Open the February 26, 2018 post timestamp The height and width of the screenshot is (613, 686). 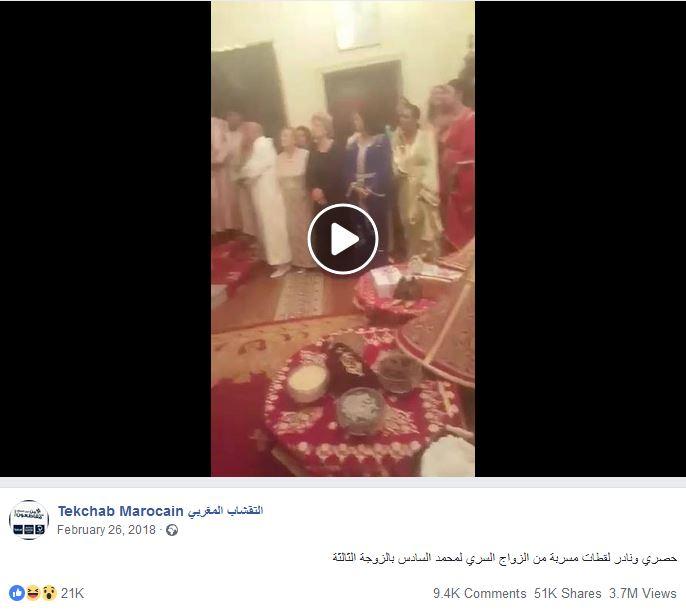[106, 530]
